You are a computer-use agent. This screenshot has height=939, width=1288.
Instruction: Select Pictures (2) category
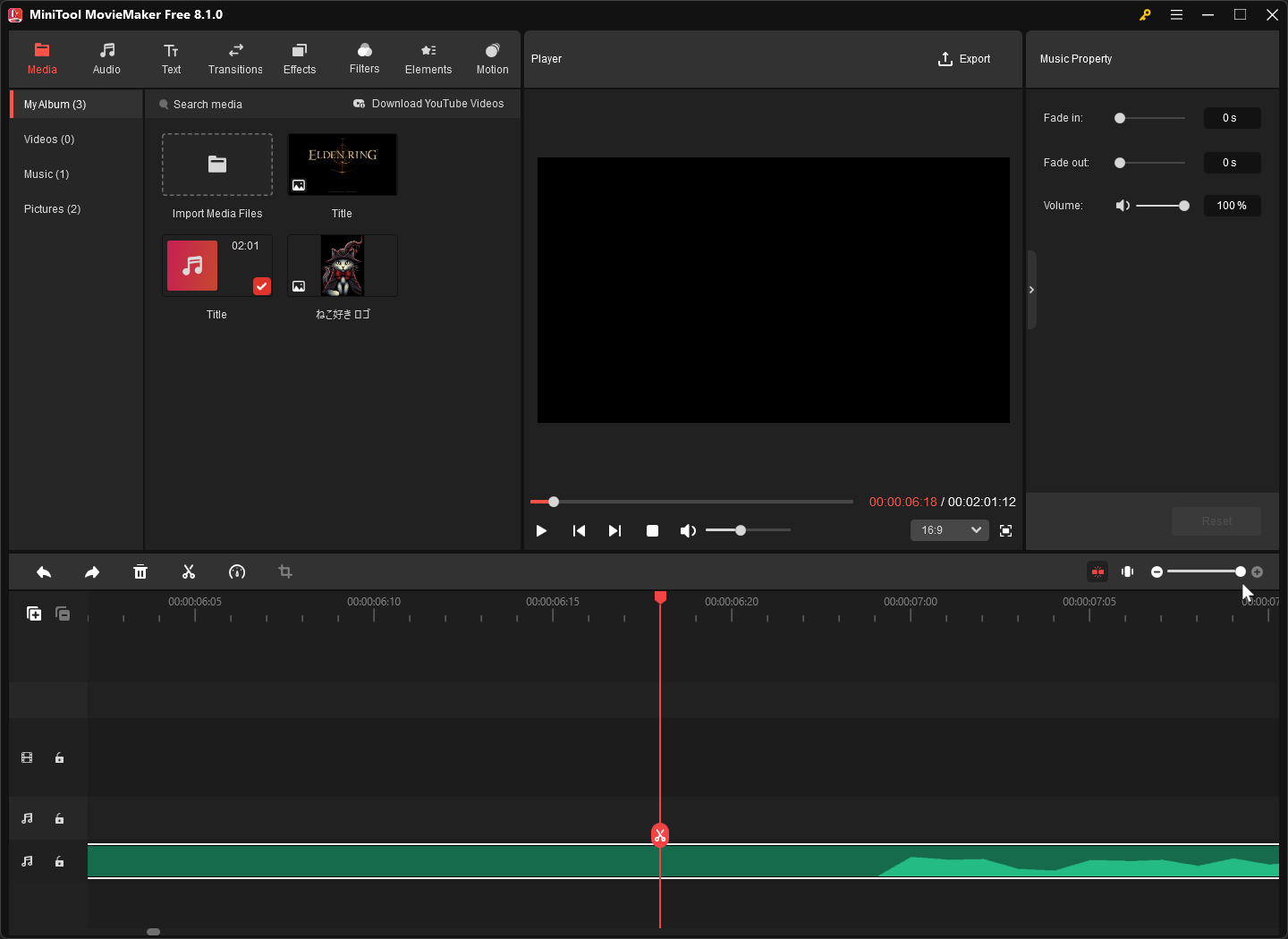tap(77, 209)
